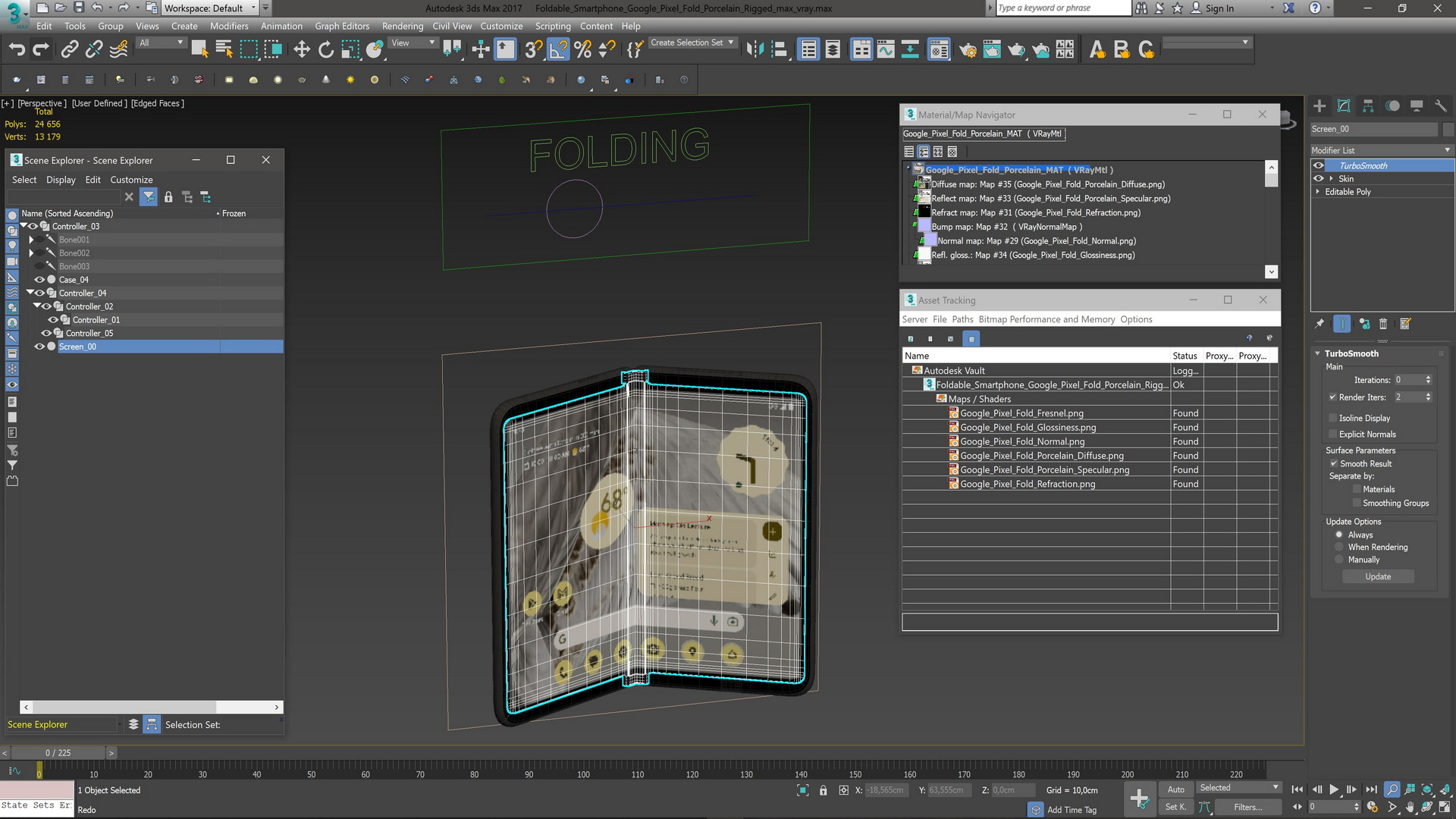This screenshot has height=819, width=1456.
Task: Go to End frame button
Action: [x=1371, y=789]
